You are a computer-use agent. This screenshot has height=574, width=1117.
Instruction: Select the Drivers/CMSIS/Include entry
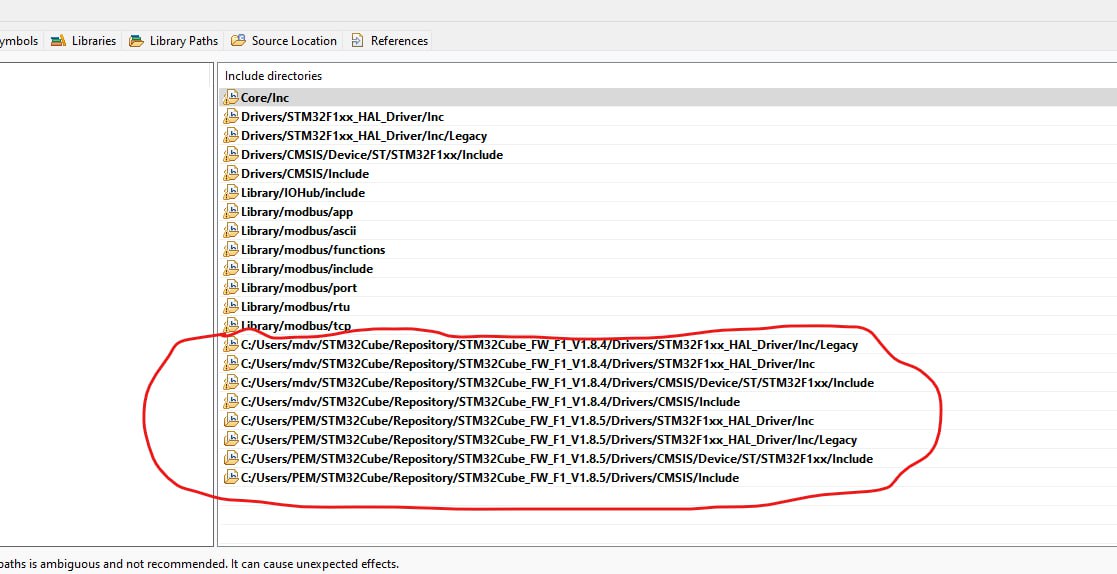coord(668,174)
